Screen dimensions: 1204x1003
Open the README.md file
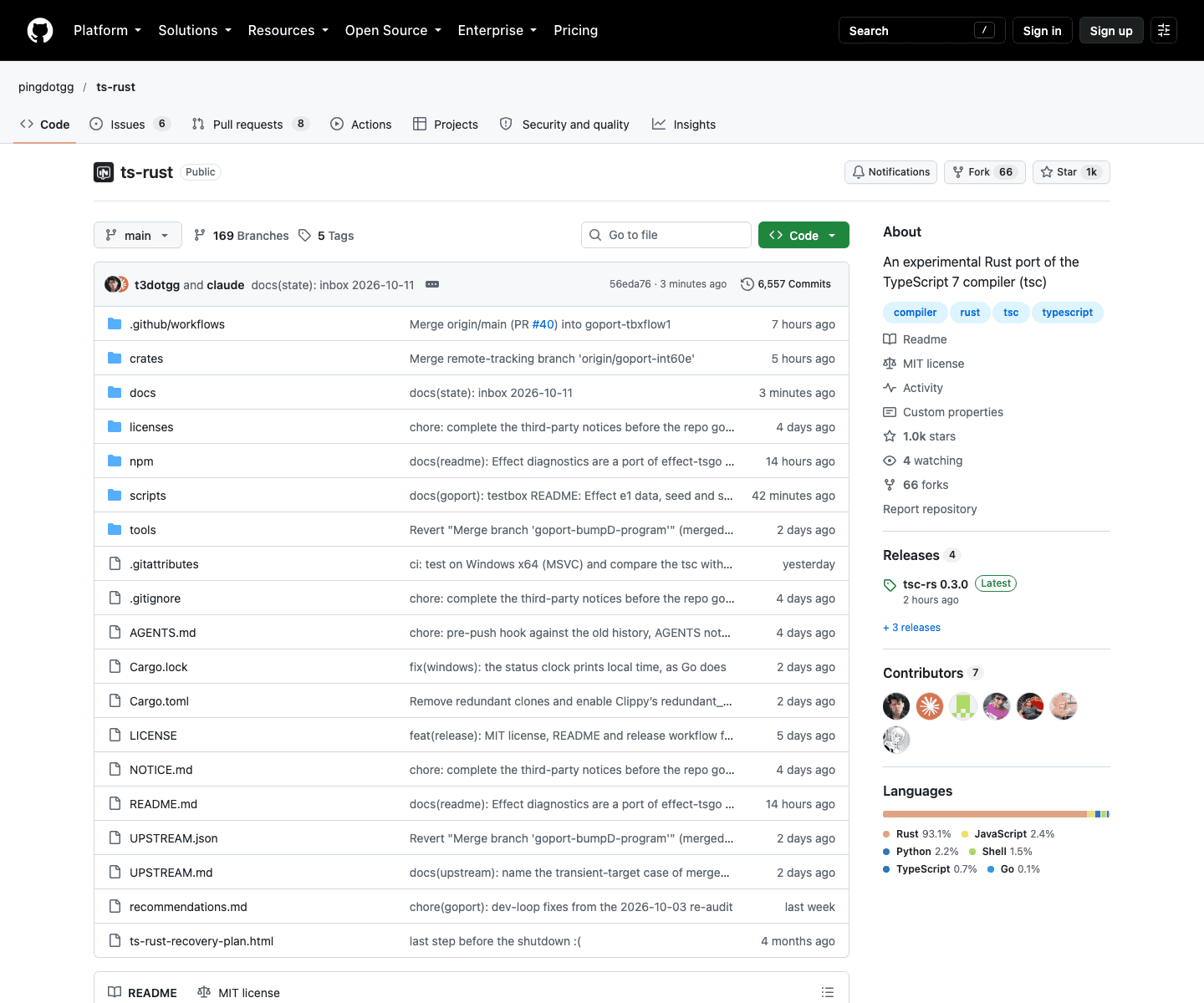(x=163, y=804)
